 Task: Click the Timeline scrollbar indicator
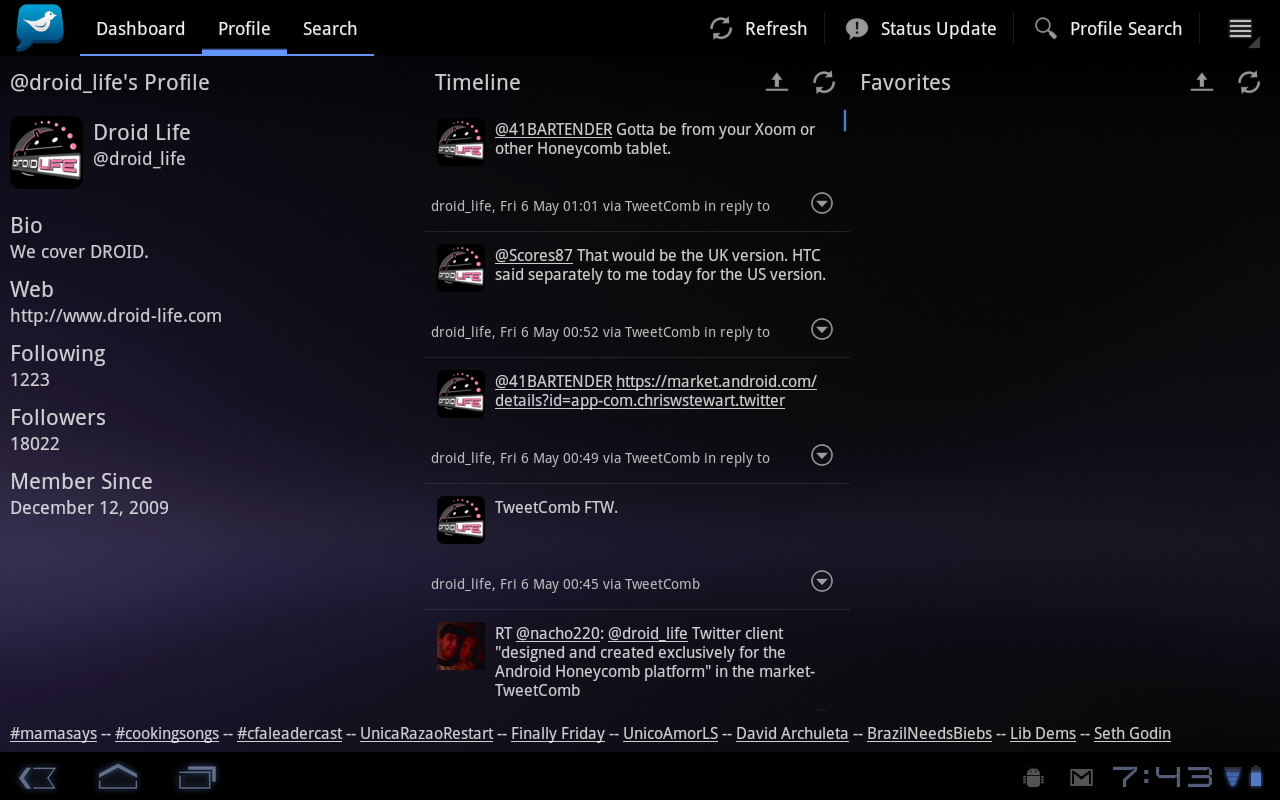click(845, 120)
